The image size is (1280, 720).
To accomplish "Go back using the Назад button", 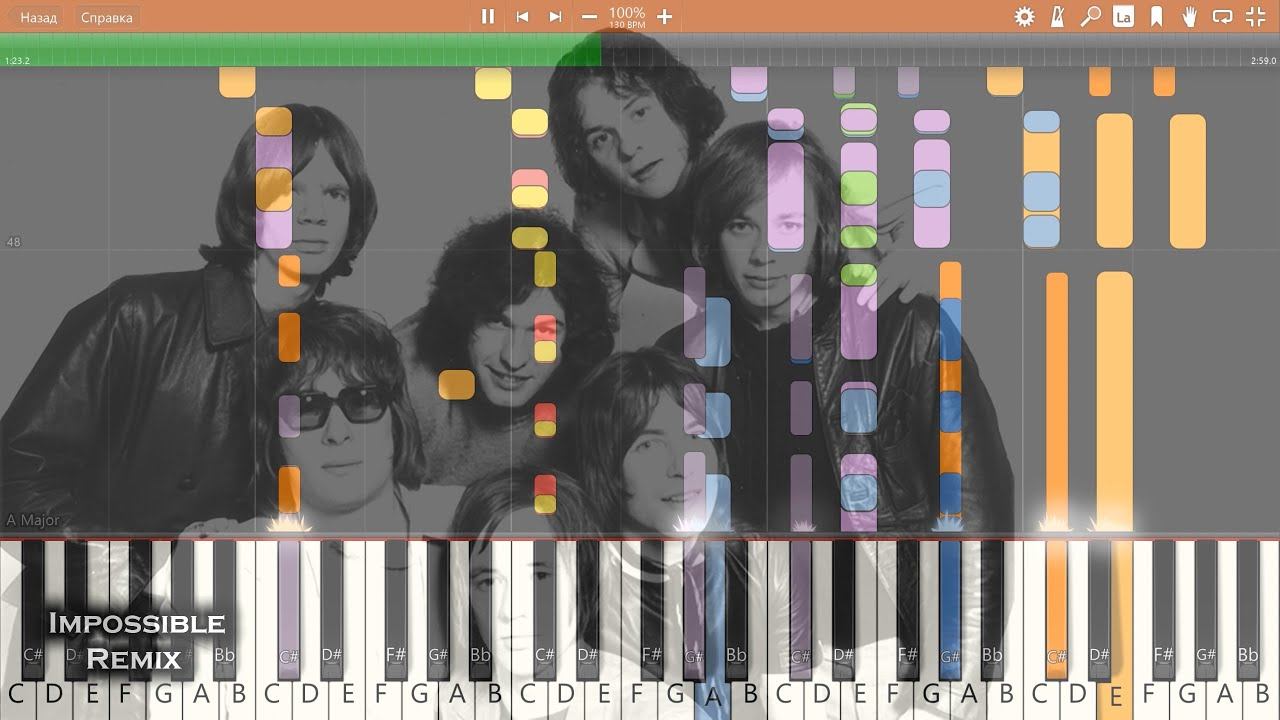I will pyautogui.click(x=38, y=17).
